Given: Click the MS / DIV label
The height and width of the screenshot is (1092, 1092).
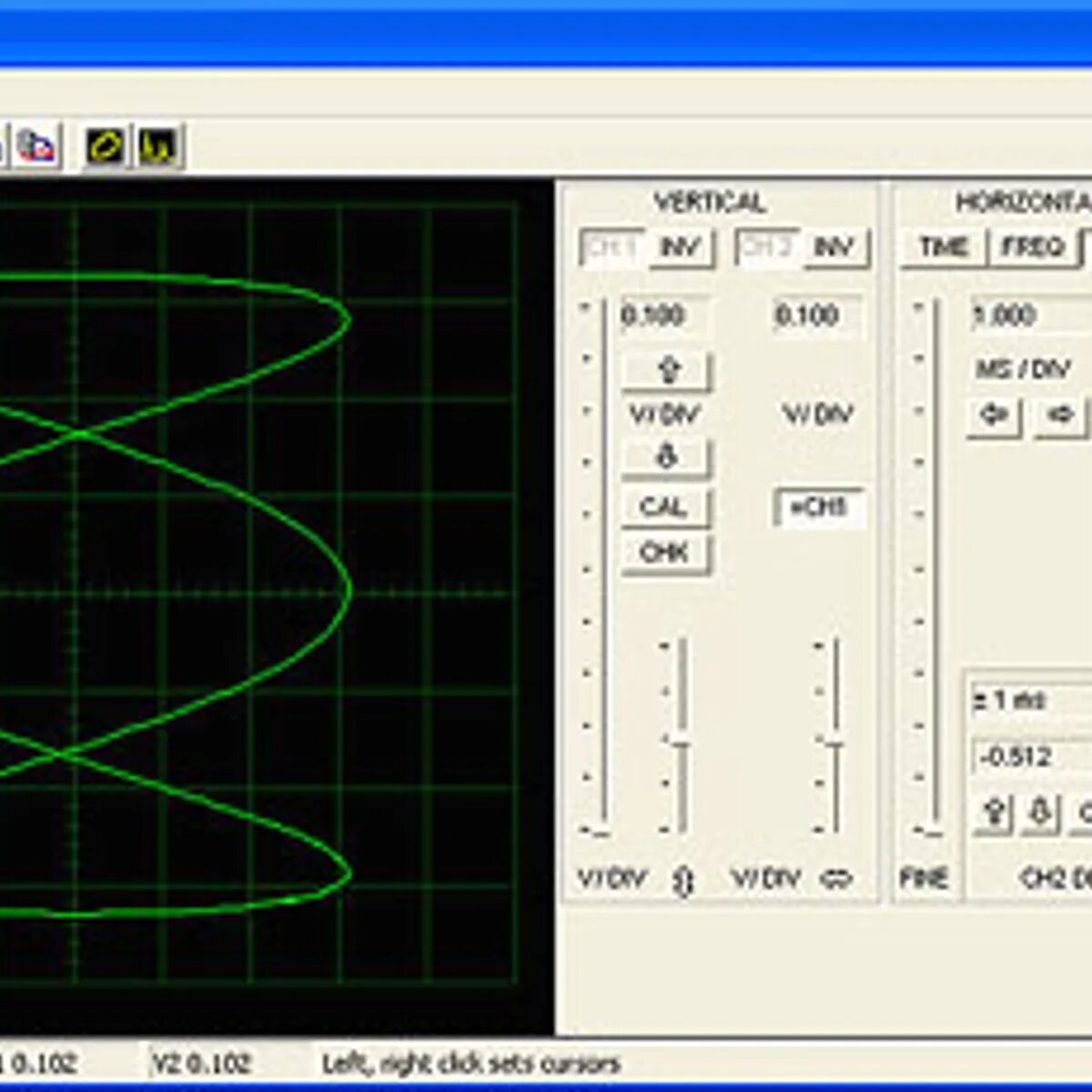Looking at the screenshot, I should tap(1024, 369).
